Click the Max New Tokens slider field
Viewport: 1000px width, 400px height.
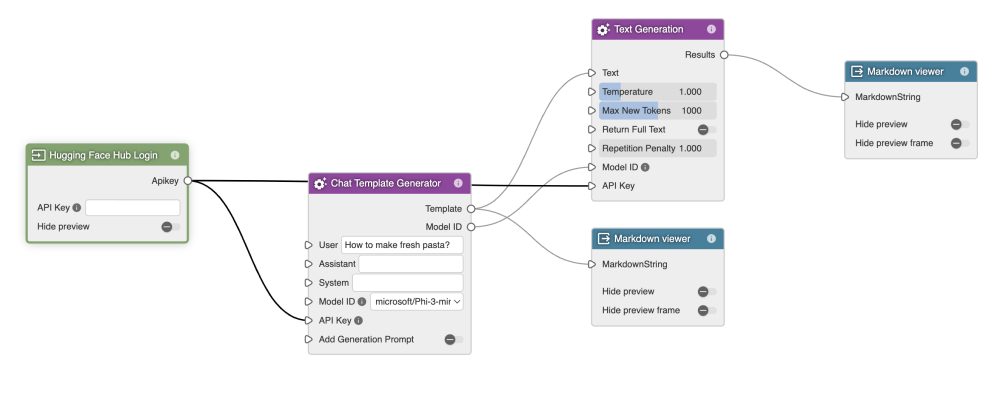658,111
